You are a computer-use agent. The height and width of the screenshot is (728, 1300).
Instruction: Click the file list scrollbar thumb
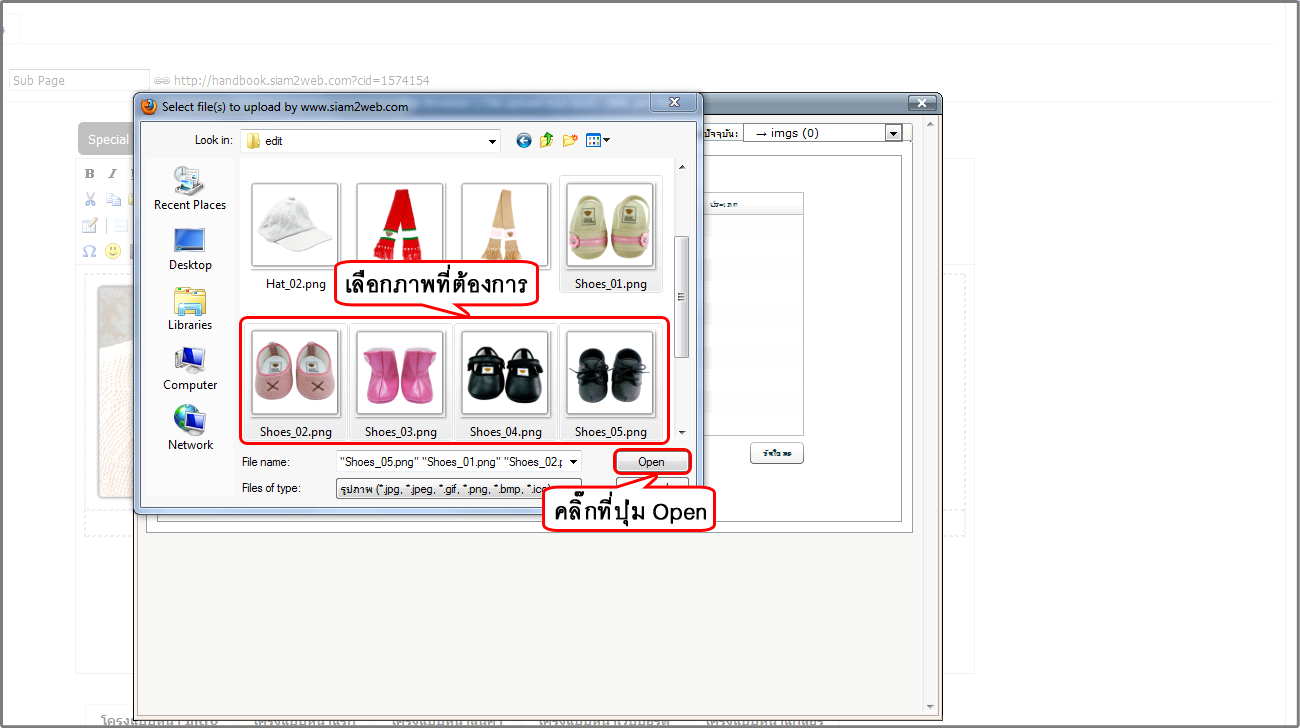pos(682,296)
